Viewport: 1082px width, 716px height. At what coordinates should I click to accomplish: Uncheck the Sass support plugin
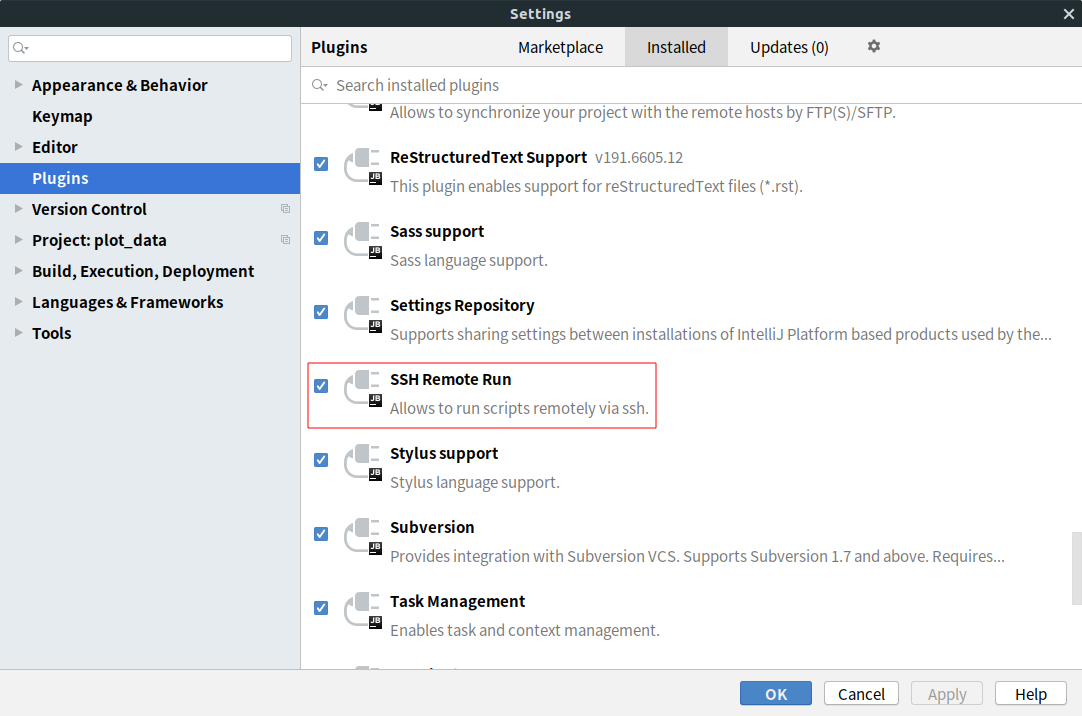pyautogui.click(x=321, y=238)
